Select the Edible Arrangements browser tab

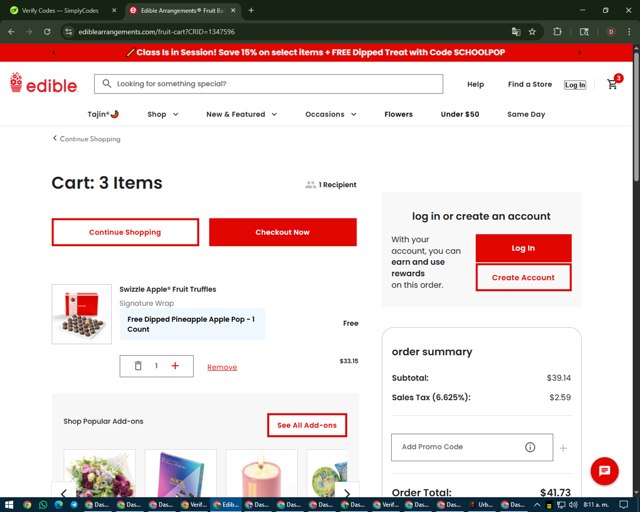[x=182, y=10]
